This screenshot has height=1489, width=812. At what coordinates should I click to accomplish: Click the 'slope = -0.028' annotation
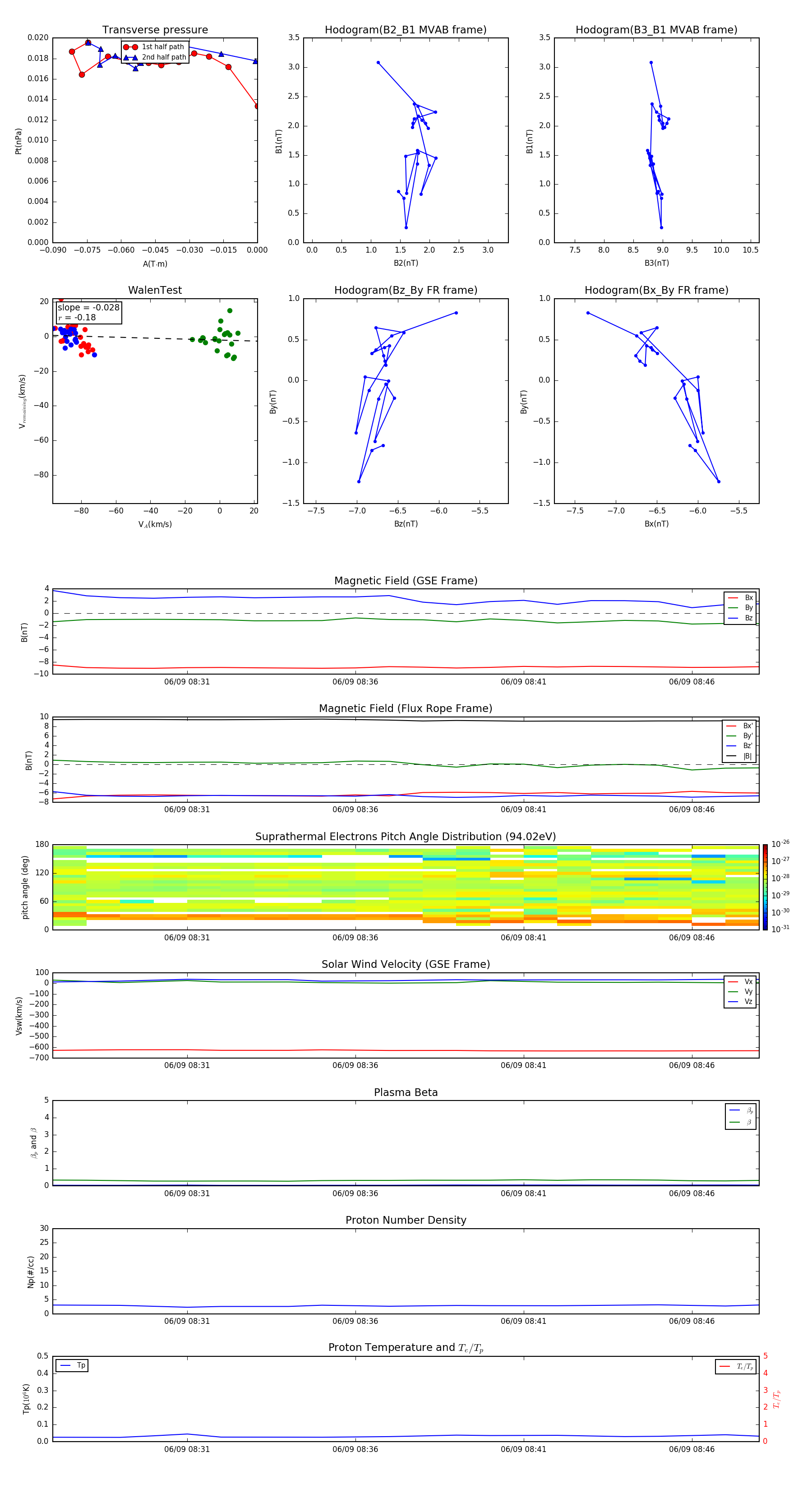[x=88, y=308]
